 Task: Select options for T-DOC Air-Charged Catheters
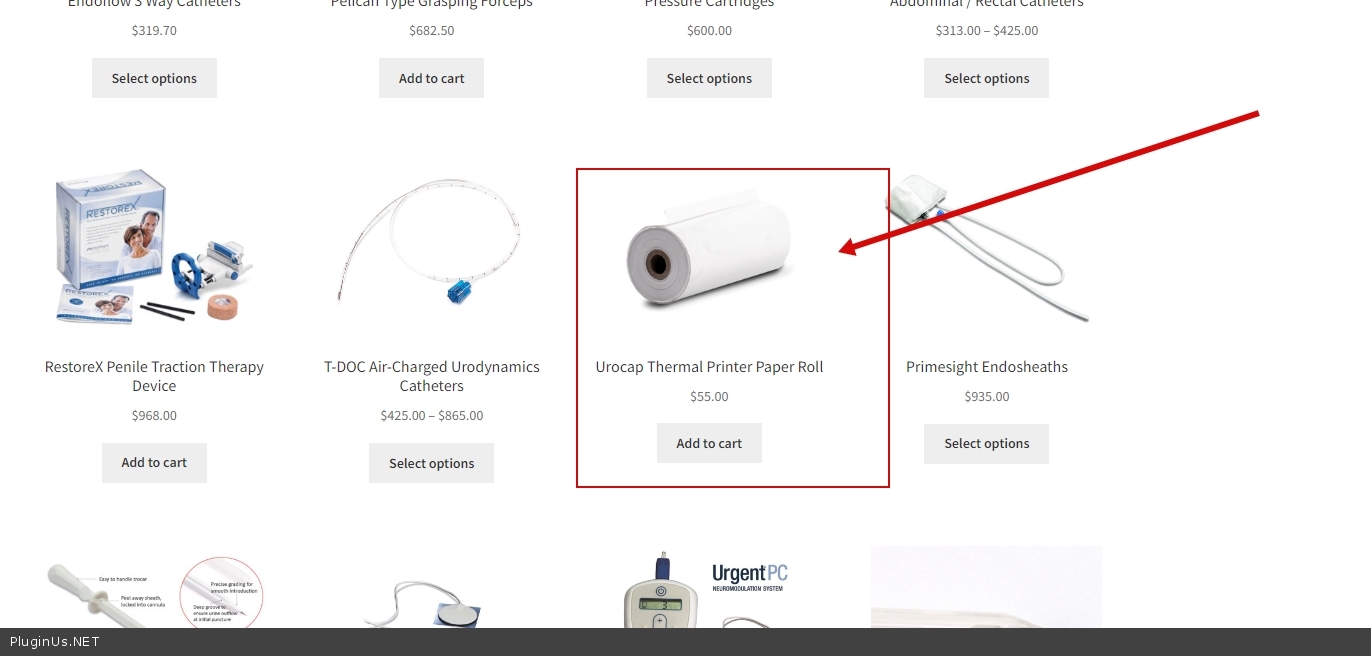click(431, 463)
